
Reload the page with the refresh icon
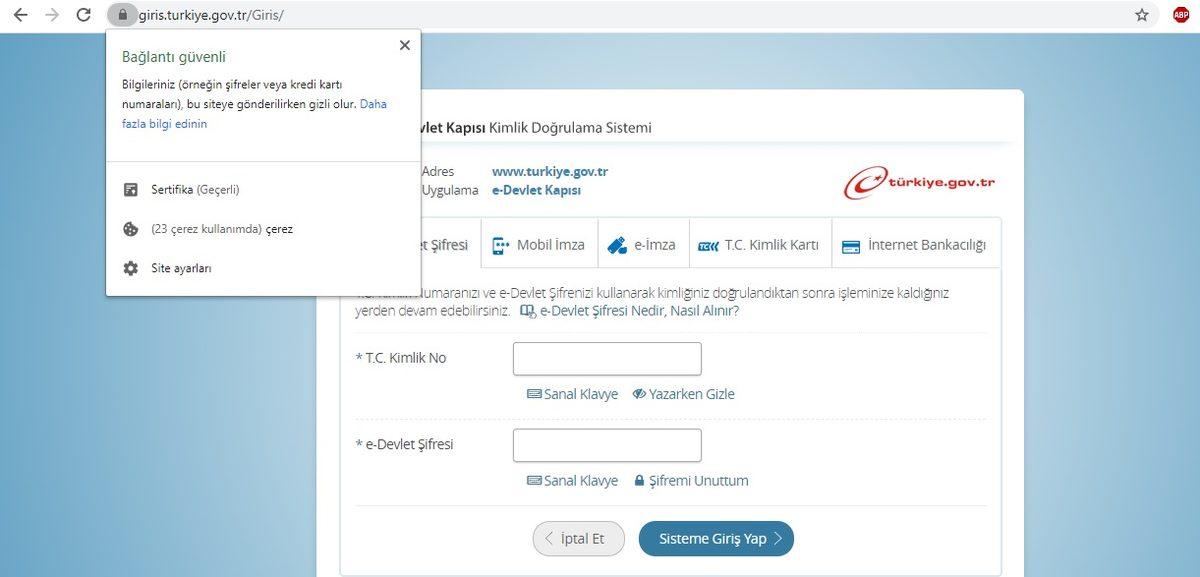[x=83, y=15]
